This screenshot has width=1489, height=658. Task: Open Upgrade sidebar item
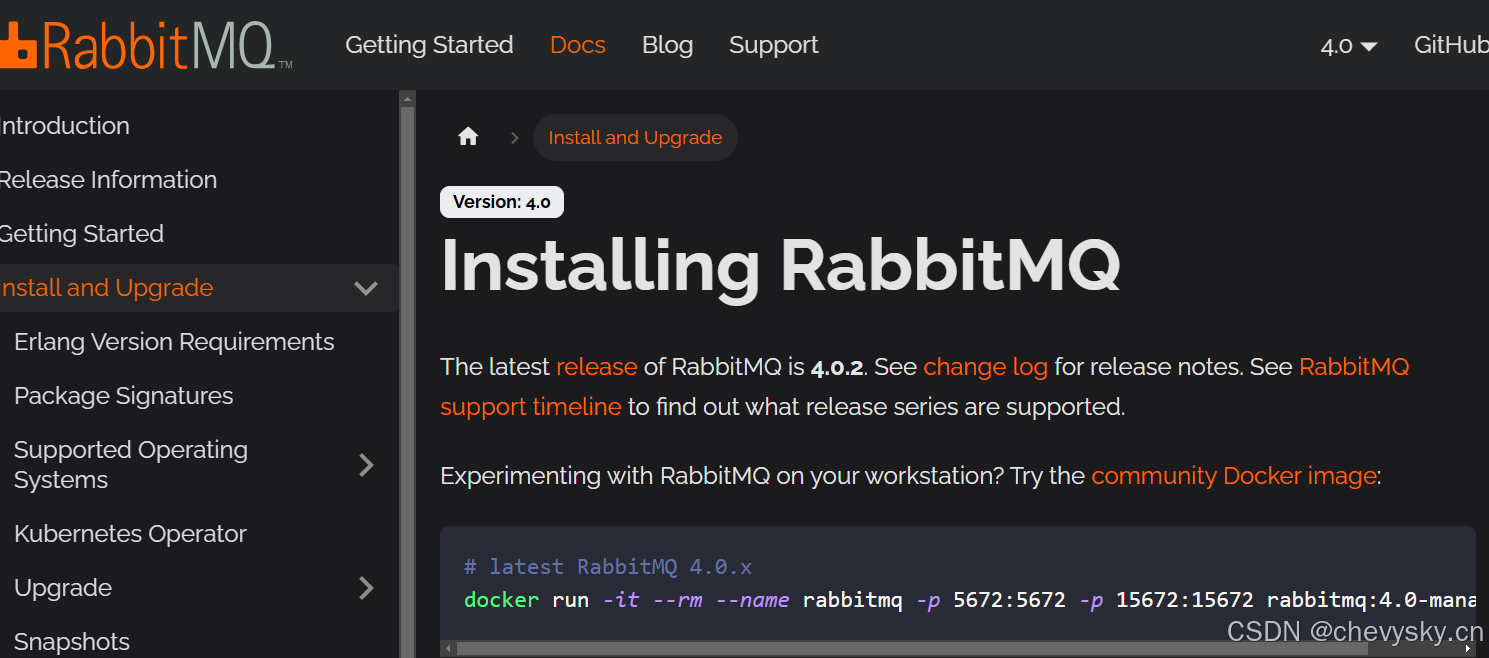coord(63,588)
